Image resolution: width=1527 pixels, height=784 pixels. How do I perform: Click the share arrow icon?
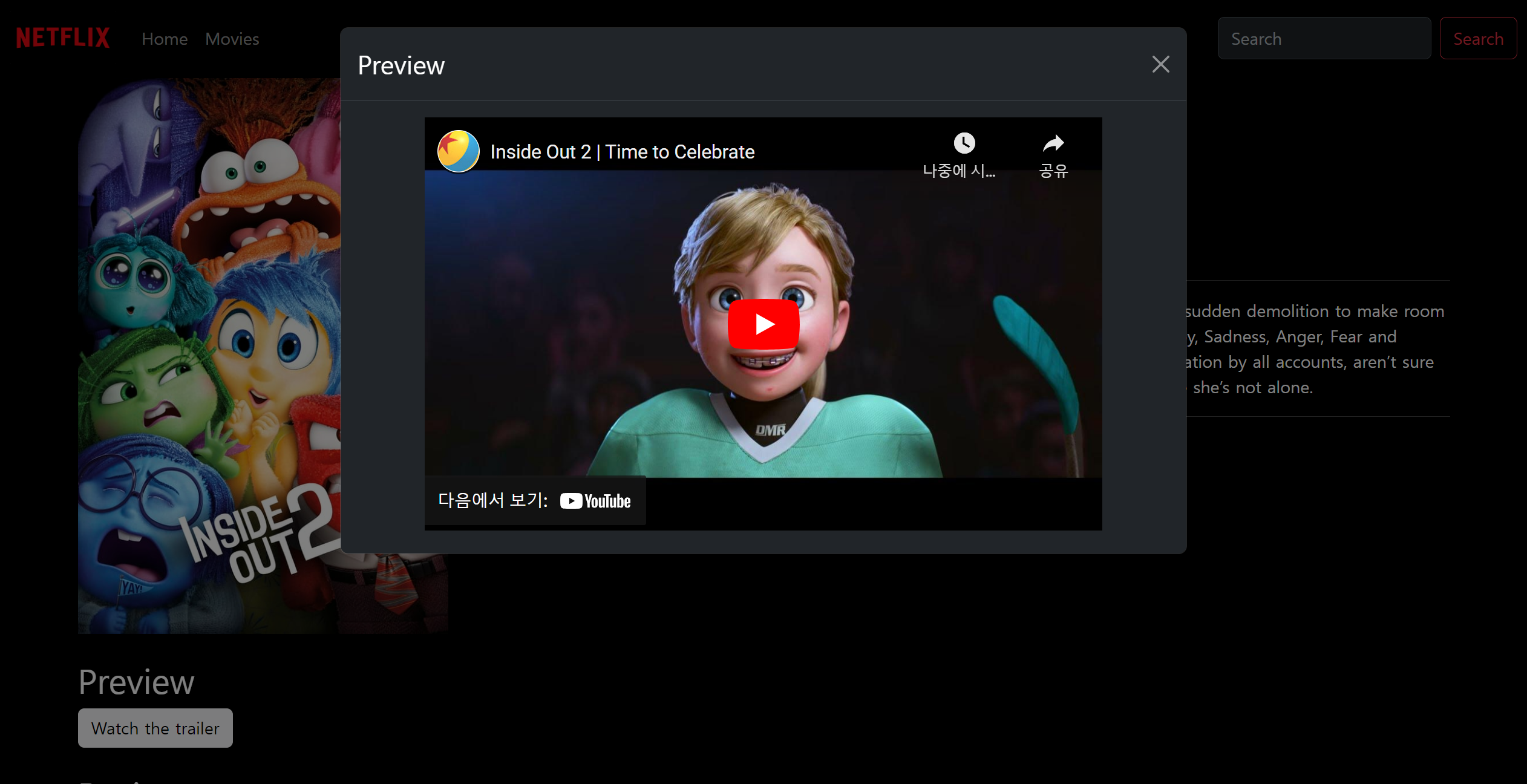coord(1053,144)
